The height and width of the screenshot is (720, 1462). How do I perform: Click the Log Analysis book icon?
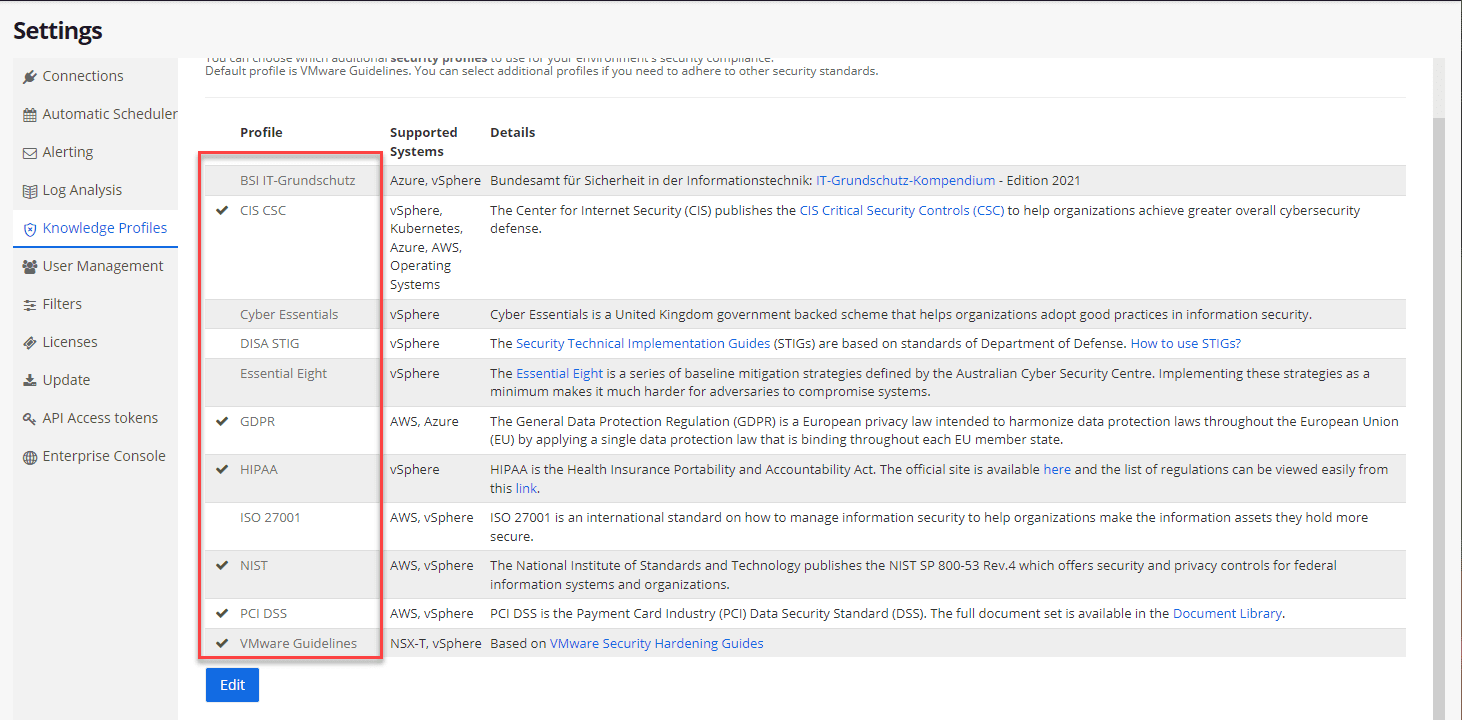coord(30,191)
